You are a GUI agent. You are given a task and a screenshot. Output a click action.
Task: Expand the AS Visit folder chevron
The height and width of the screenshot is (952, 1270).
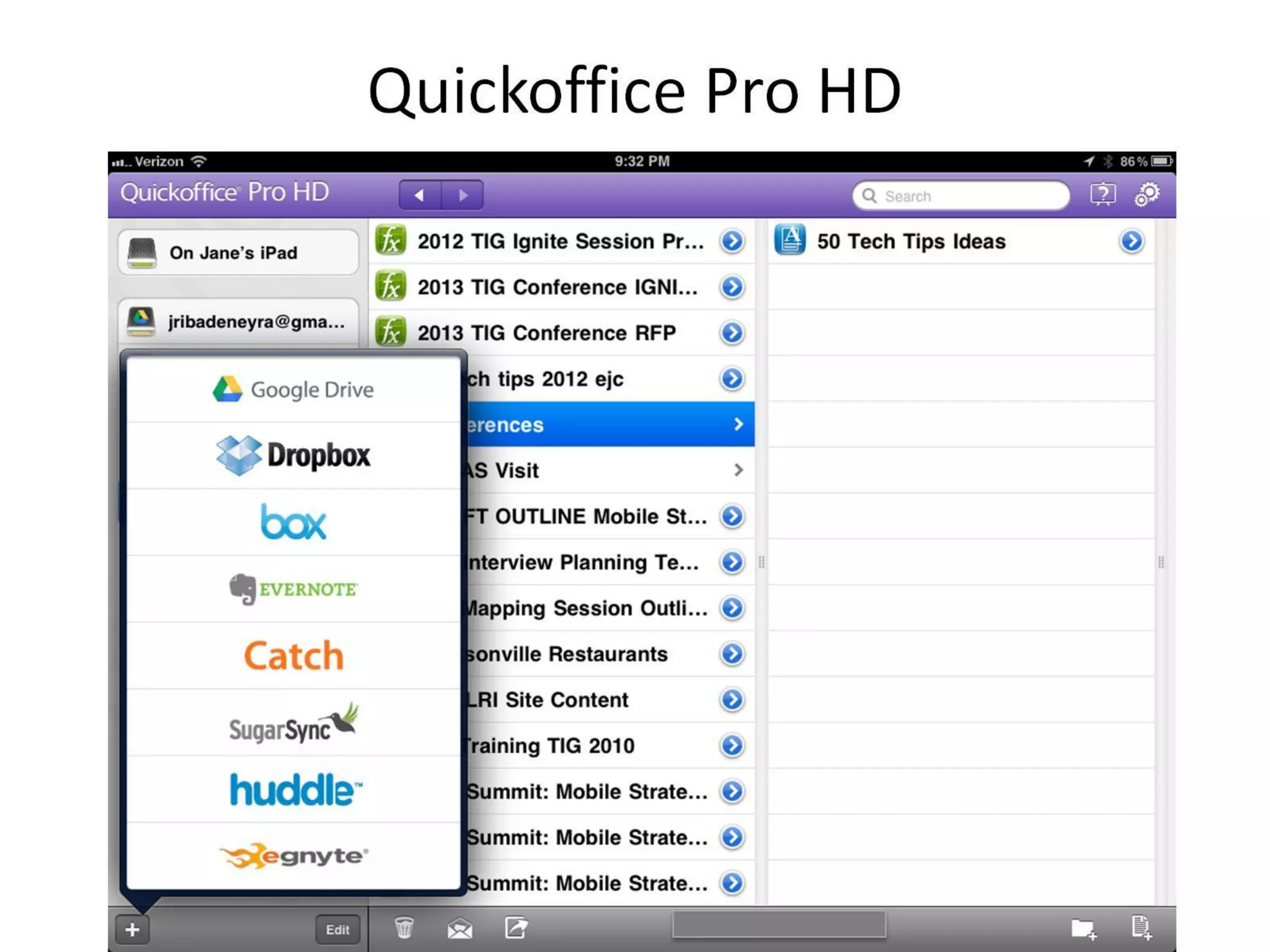[738, 470]
